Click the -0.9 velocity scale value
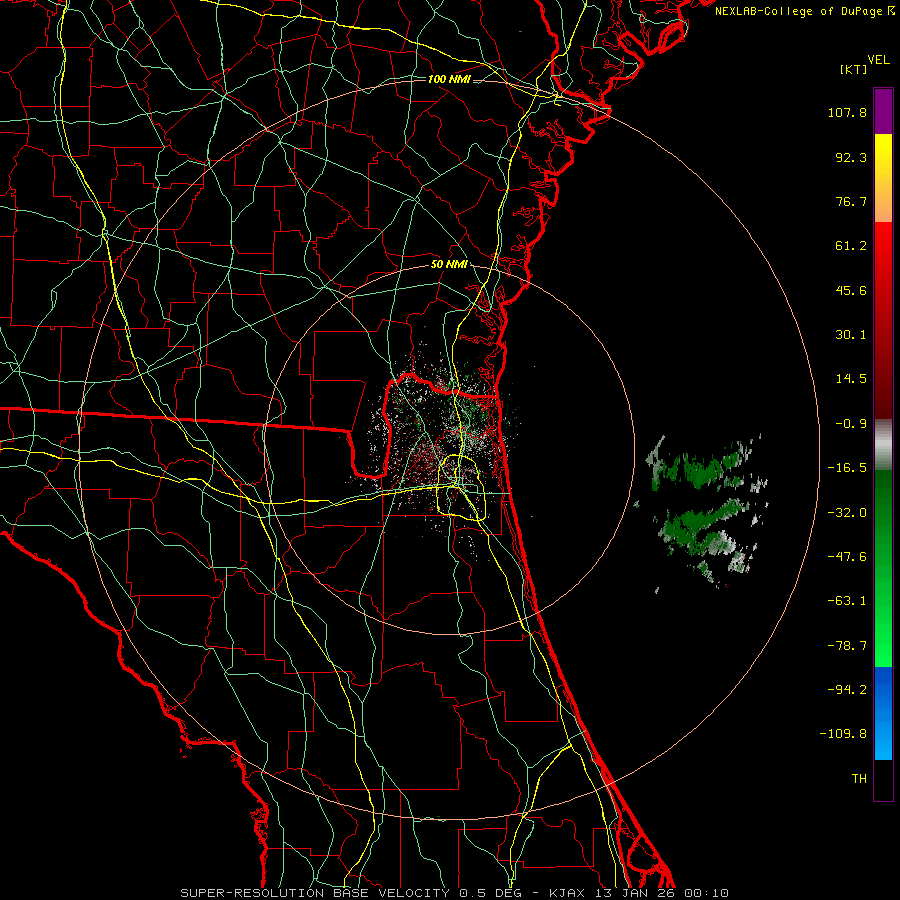This screenshot has height=900, width=900. coord(851,424)
